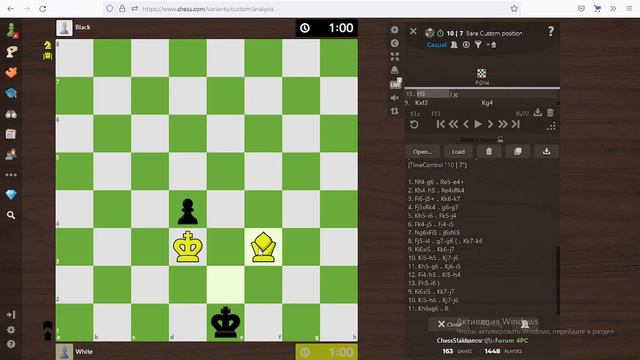Click White's yellow clock
The height and width of the screenshot is (360, 640).
point(327,352)
